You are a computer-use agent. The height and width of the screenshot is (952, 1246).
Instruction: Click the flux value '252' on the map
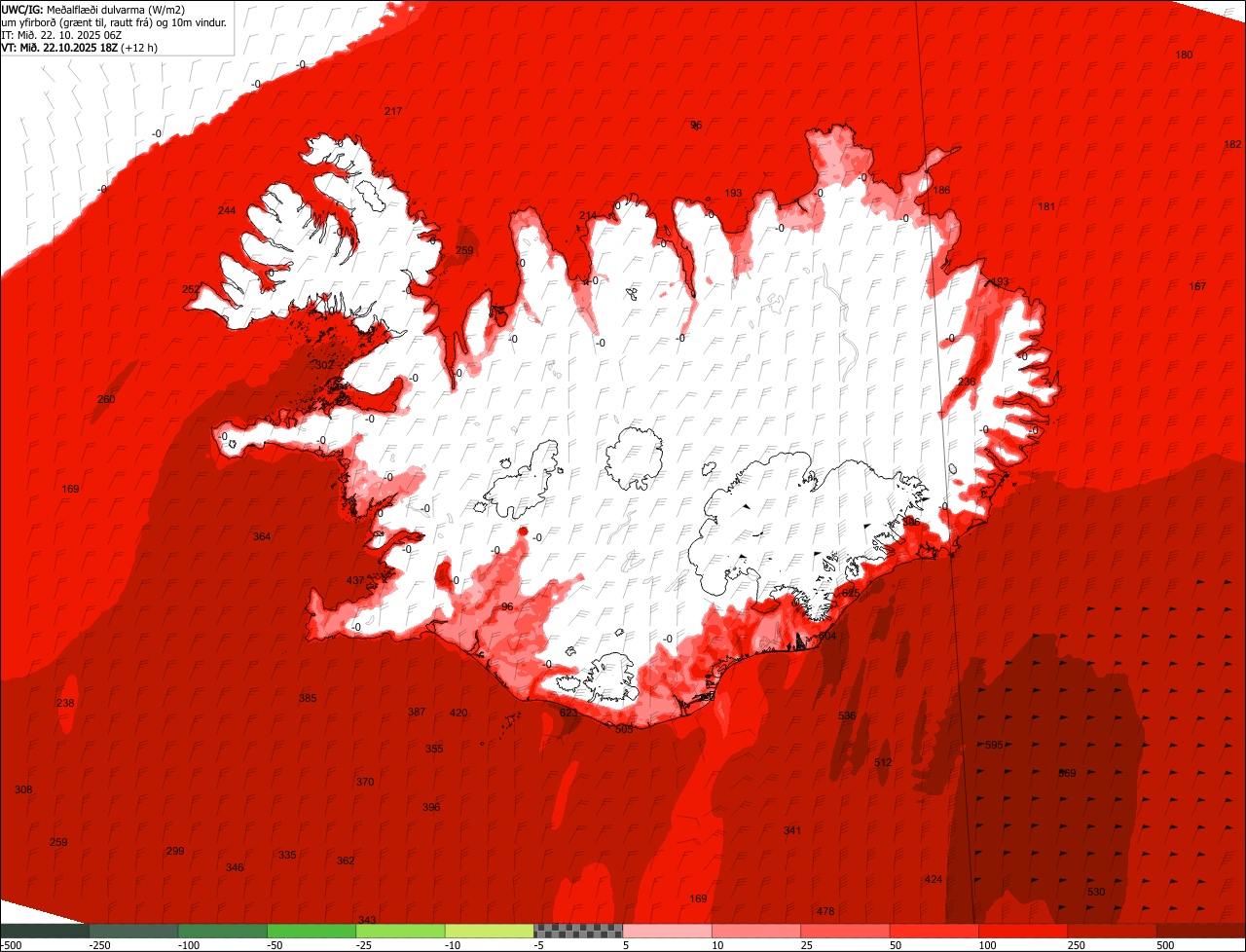(x=191, y=289)
